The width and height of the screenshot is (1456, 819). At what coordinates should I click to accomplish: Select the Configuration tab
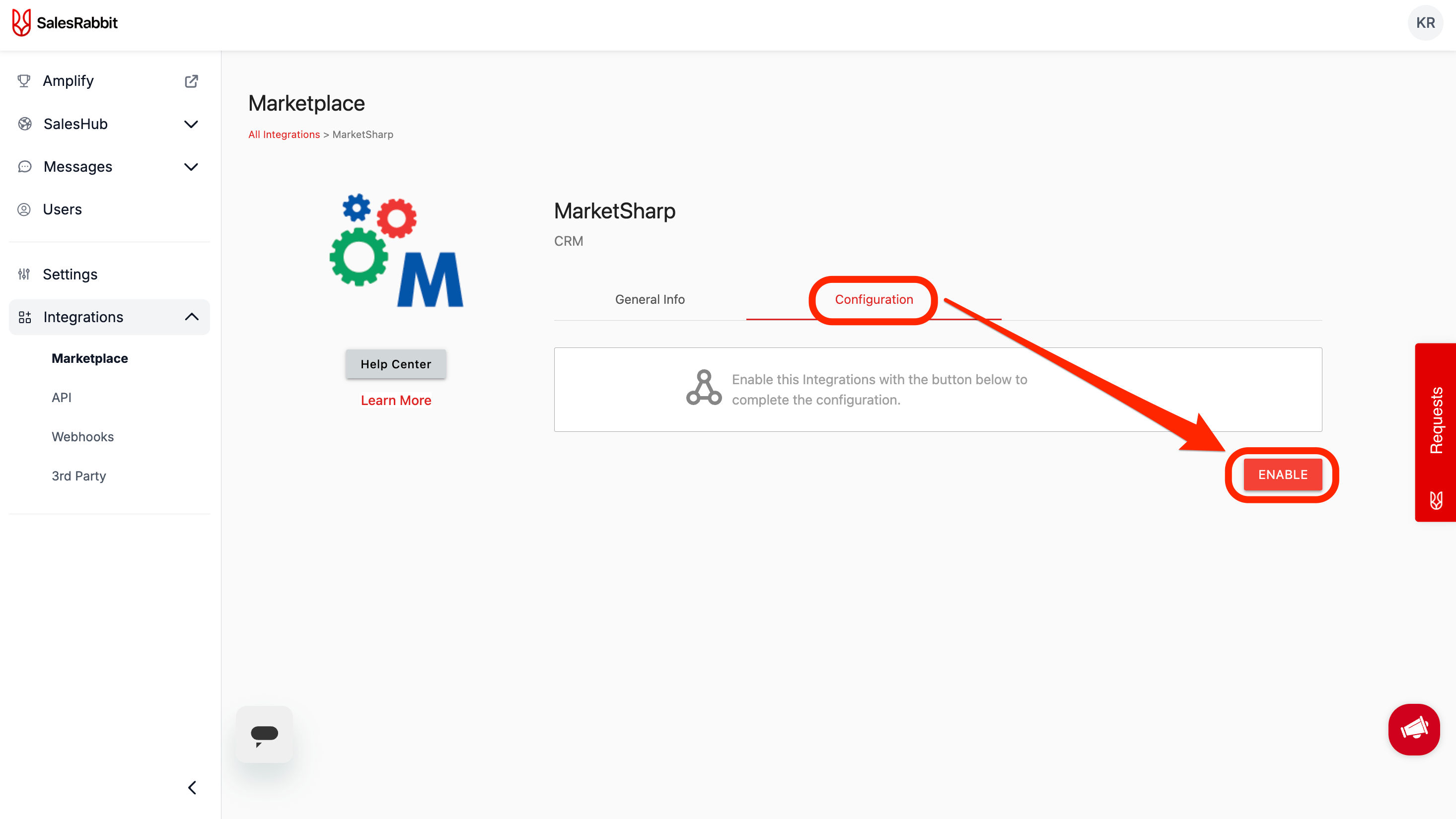point(874,299)
